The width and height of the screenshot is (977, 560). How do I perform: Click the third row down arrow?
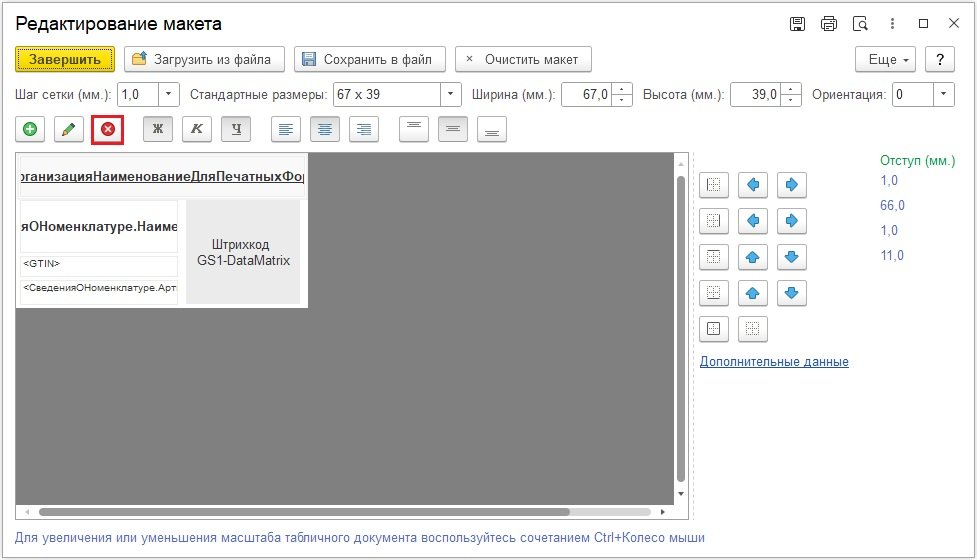pos(791,257)
